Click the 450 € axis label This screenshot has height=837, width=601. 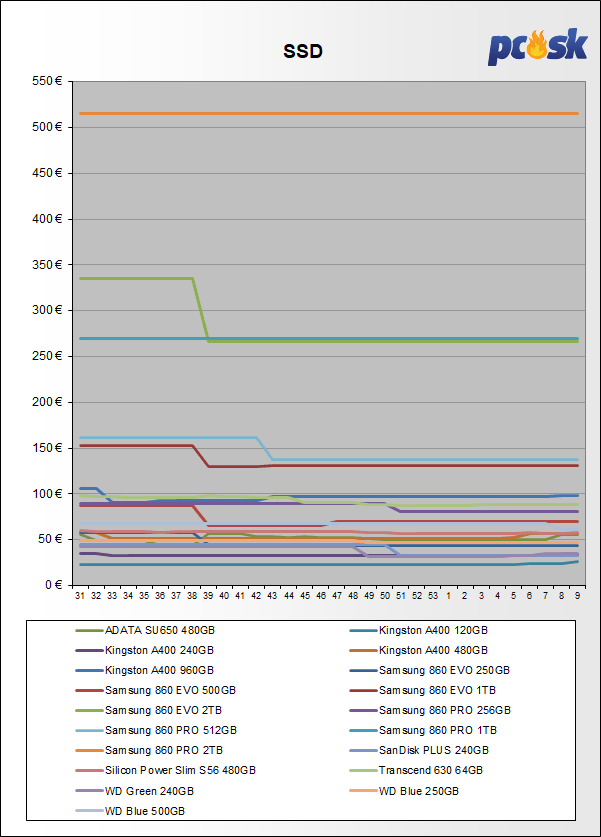pyautogui.click(x=47, y=173)
